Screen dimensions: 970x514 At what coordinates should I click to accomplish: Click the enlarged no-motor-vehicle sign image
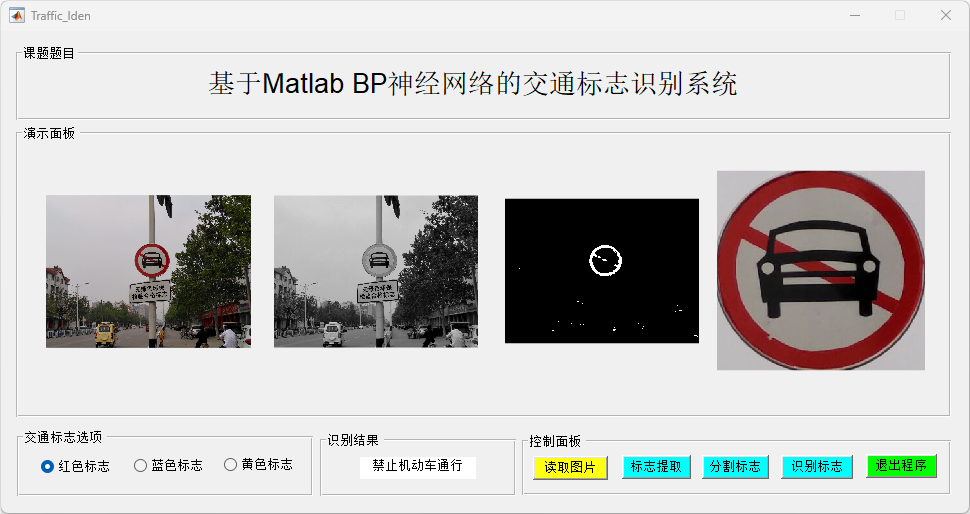(x=821, y=270)
